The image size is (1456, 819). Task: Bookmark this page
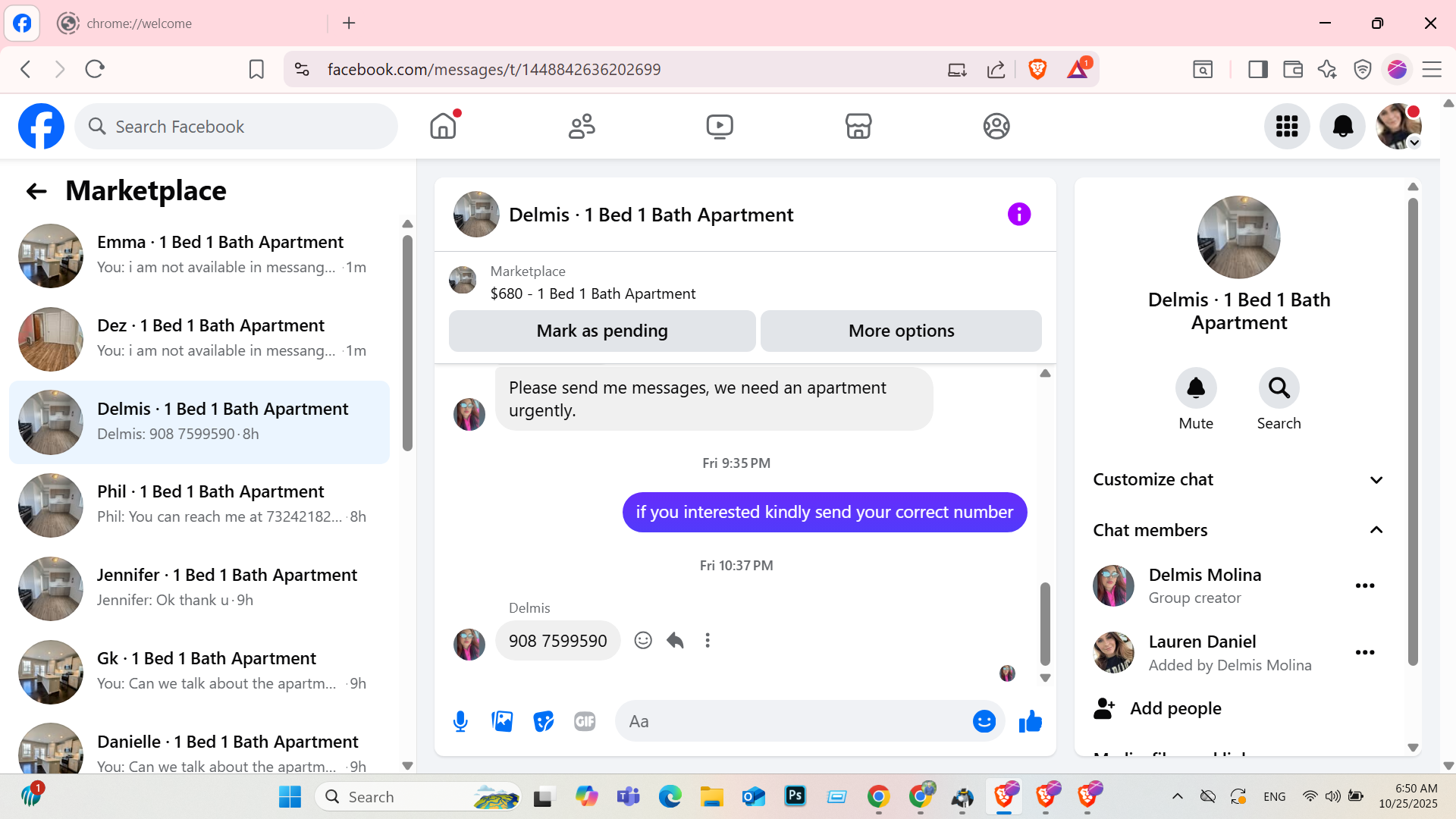(256, 70)
